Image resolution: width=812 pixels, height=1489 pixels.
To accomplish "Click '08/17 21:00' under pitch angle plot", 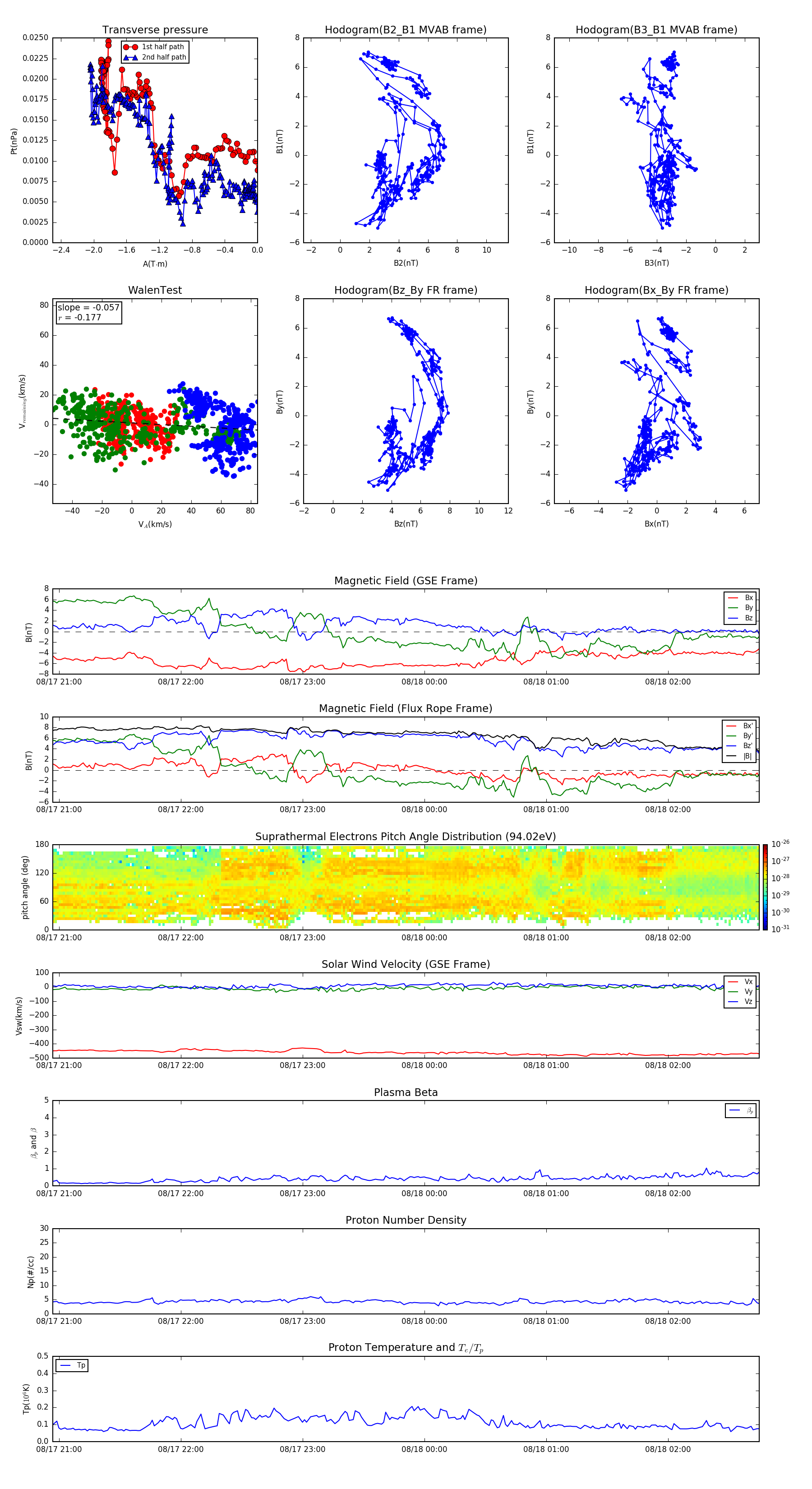I will pos(59,938).
